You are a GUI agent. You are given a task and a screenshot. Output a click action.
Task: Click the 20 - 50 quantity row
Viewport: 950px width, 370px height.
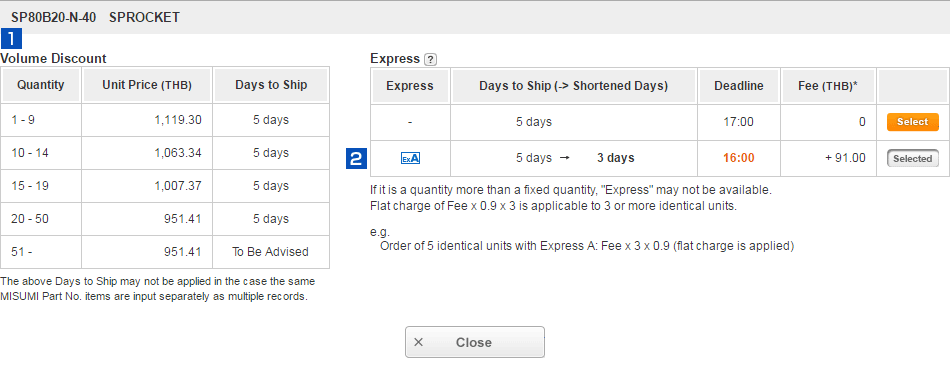(x=165, y=219)
